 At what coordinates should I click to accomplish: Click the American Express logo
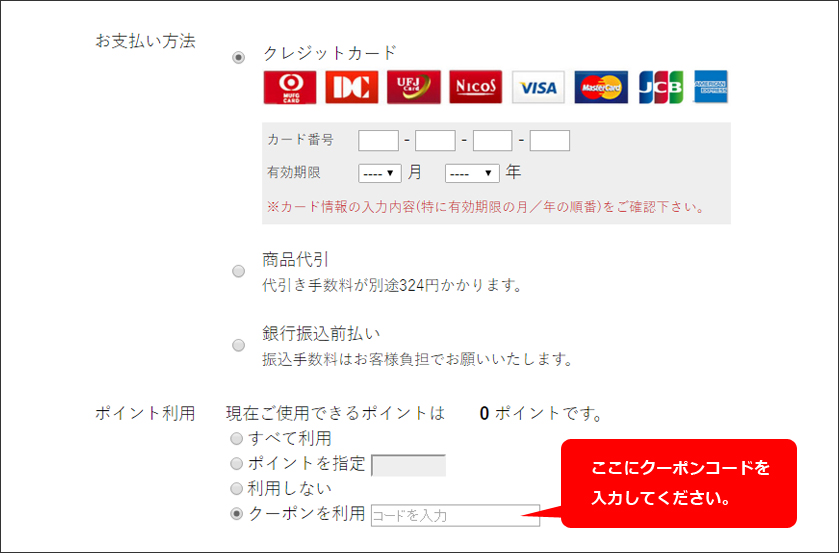pos(711,87)
